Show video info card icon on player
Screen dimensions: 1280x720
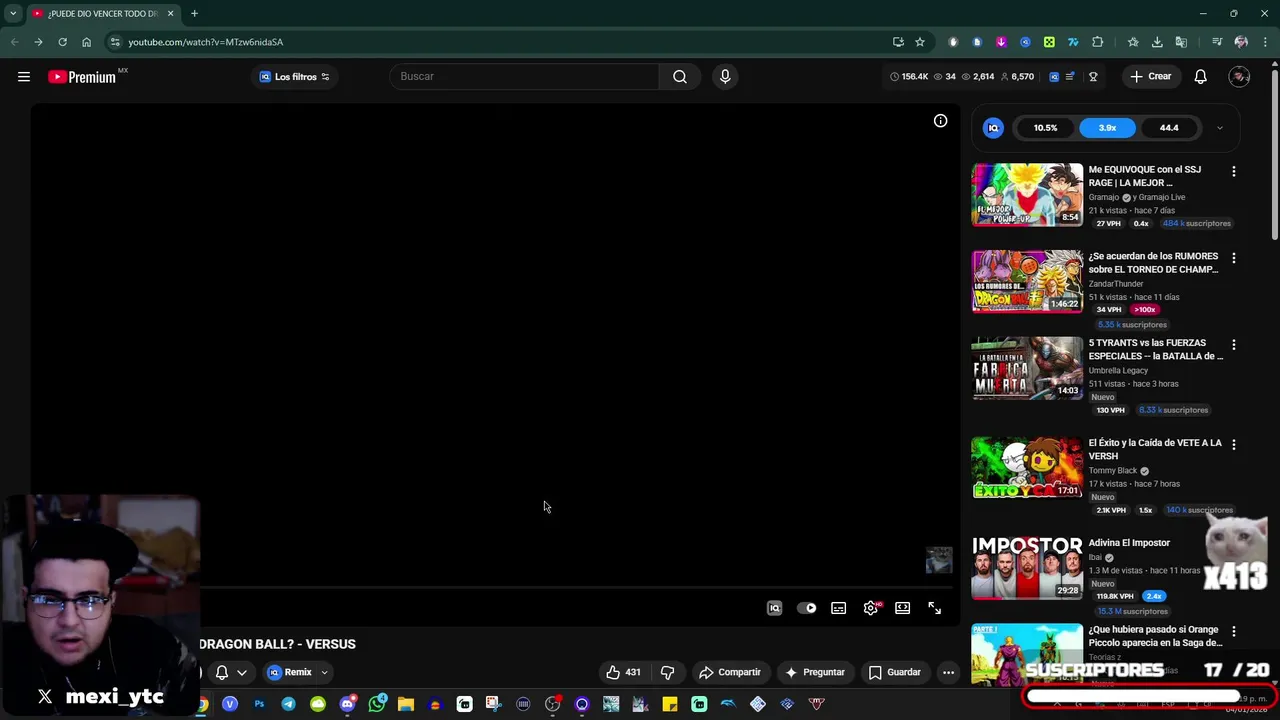tap(940, 121)
